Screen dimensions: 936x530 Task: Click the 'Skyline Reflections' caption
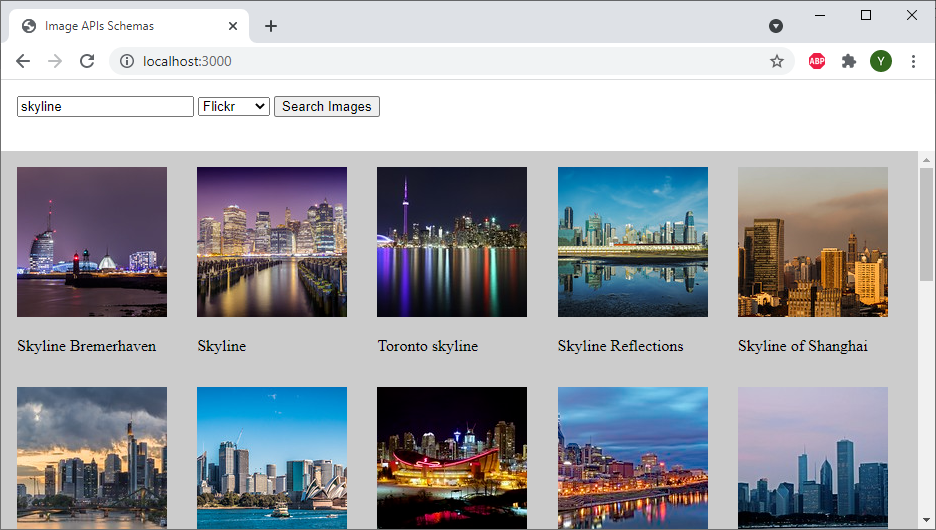[620, 346]
